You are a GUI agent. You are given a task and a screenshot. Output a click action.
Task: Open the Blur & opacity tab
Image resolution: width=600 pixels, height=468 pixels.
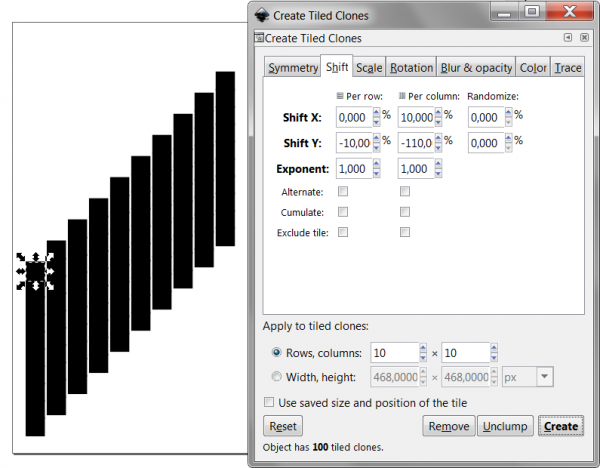(x=476, y=68)
